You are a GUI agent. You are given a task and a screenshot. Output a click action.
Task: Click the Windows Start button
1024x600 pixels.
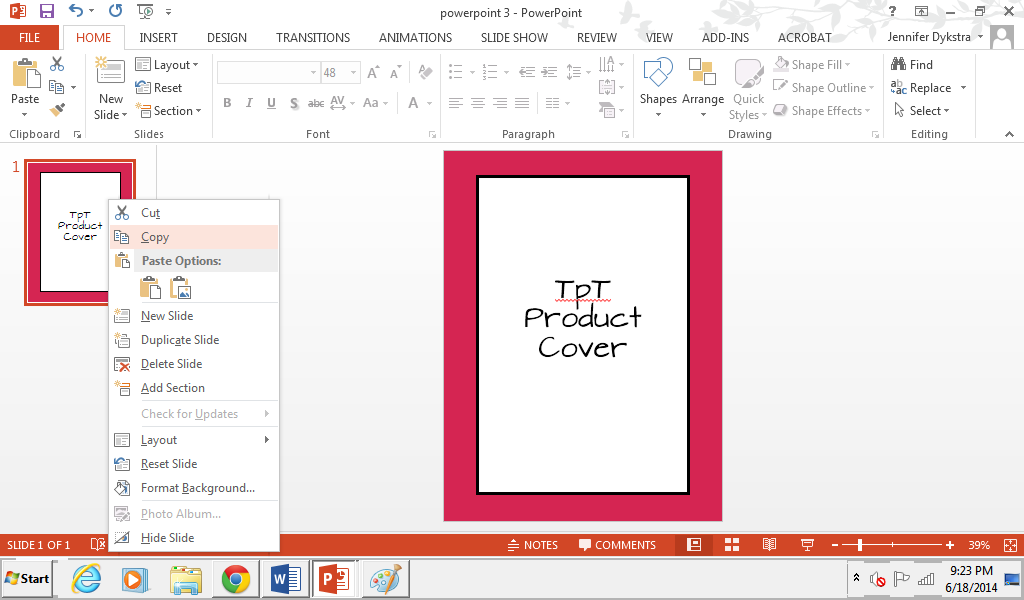(x=27, y=578)
